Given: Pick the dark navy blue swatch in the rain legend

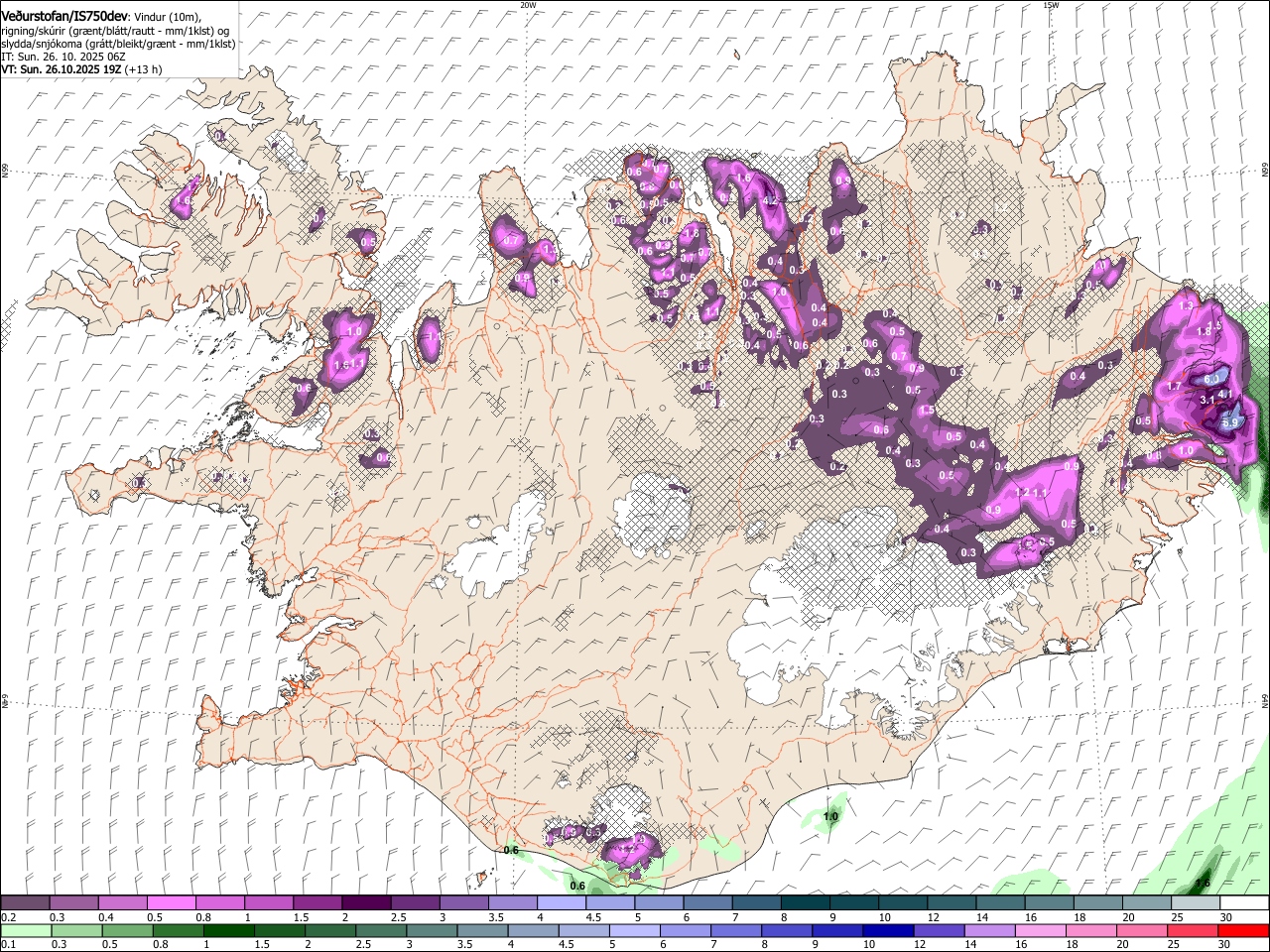Looking at the screenshot, I should pos(886,931).
